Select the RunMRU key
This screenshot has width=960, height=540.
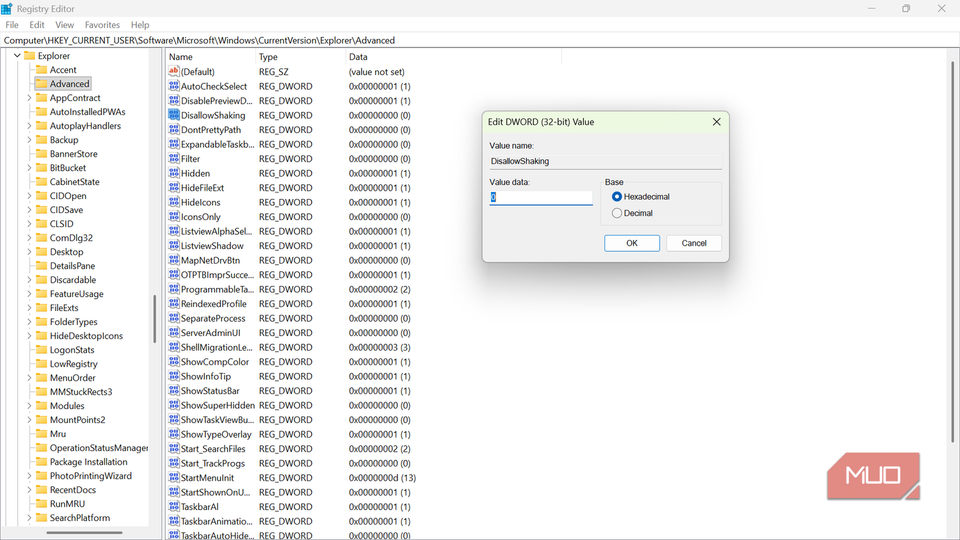[67, 504]
